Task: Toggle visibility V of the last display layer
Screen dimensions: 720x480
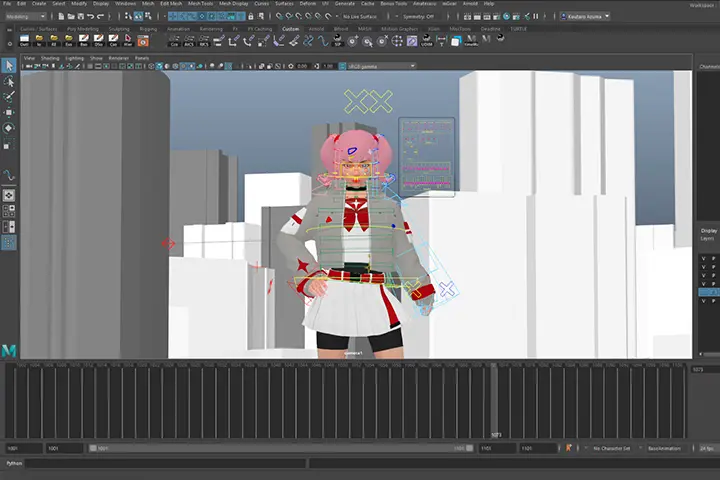Action: 703,300
